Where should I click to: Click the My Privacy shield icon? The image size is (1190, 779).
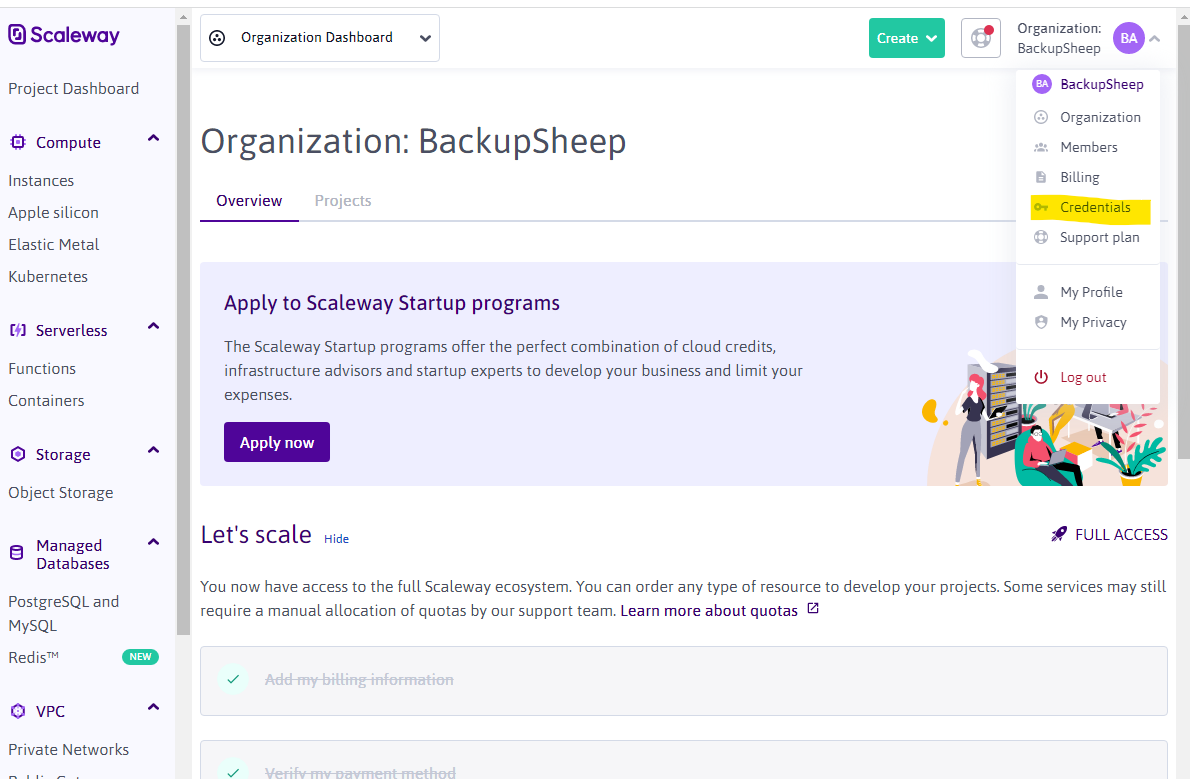click(x=1041, y=322)
